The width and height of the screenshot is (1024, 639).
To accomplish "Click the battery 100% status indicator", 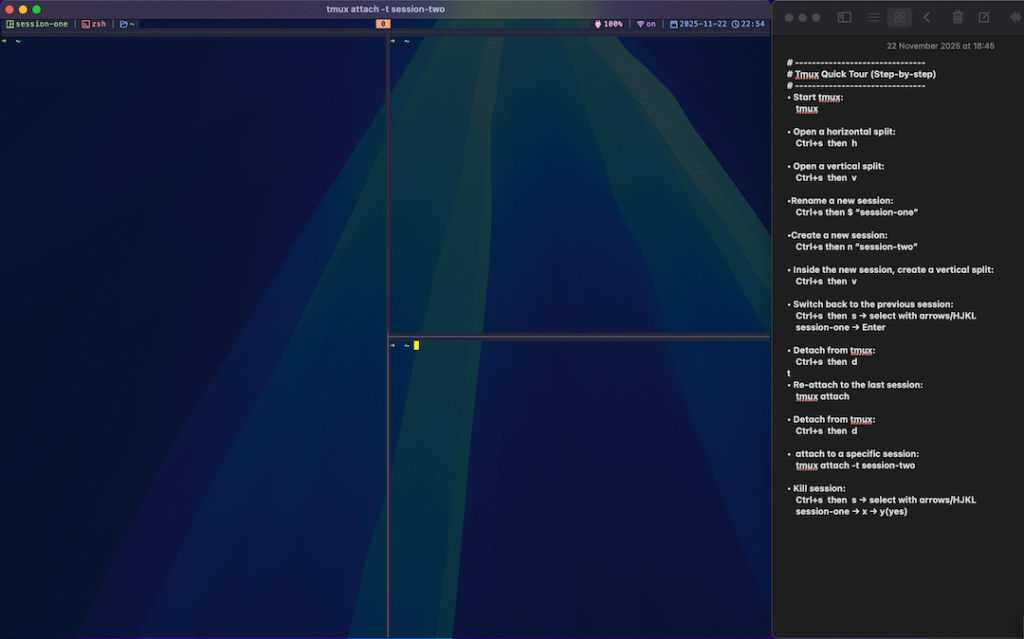I will [x=609, y=23].
